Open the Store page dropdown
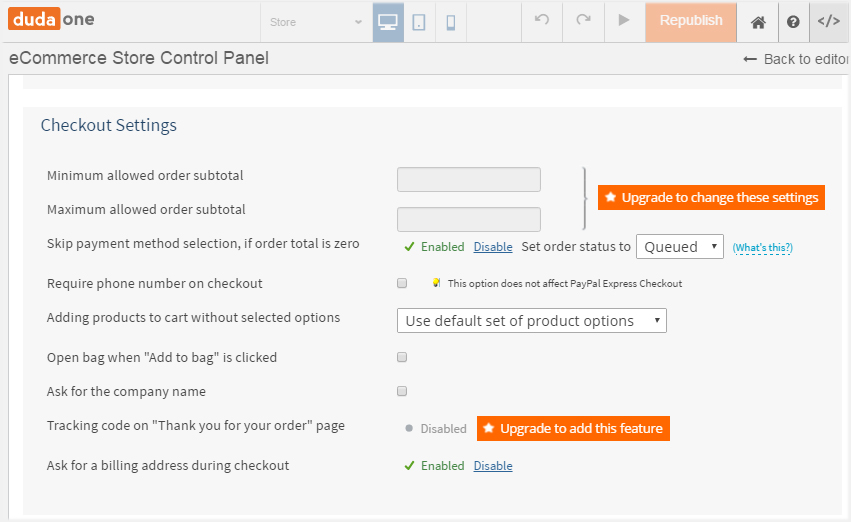Image resolution: width=851 pixels, height=522 pixels. coord(315,22)
